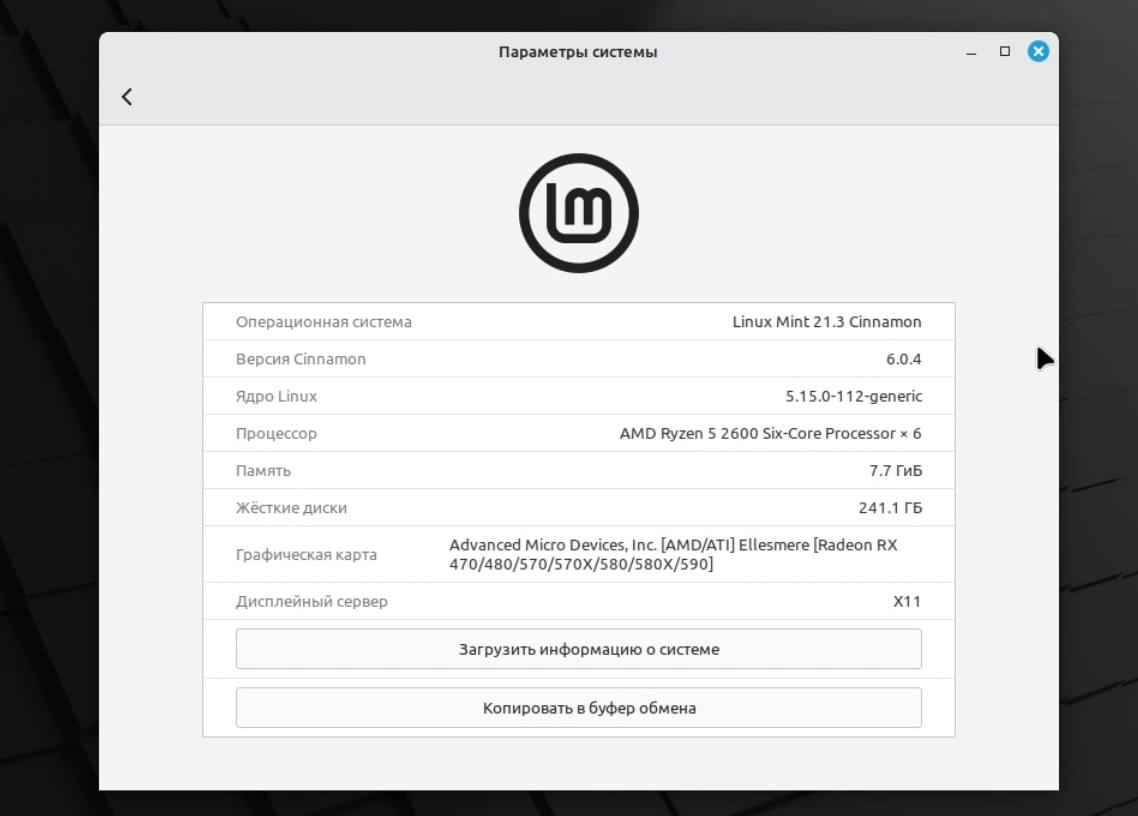Select the 7.7 ГиБ memory value
Screen dimensions: 1138x816
point(896,470)
